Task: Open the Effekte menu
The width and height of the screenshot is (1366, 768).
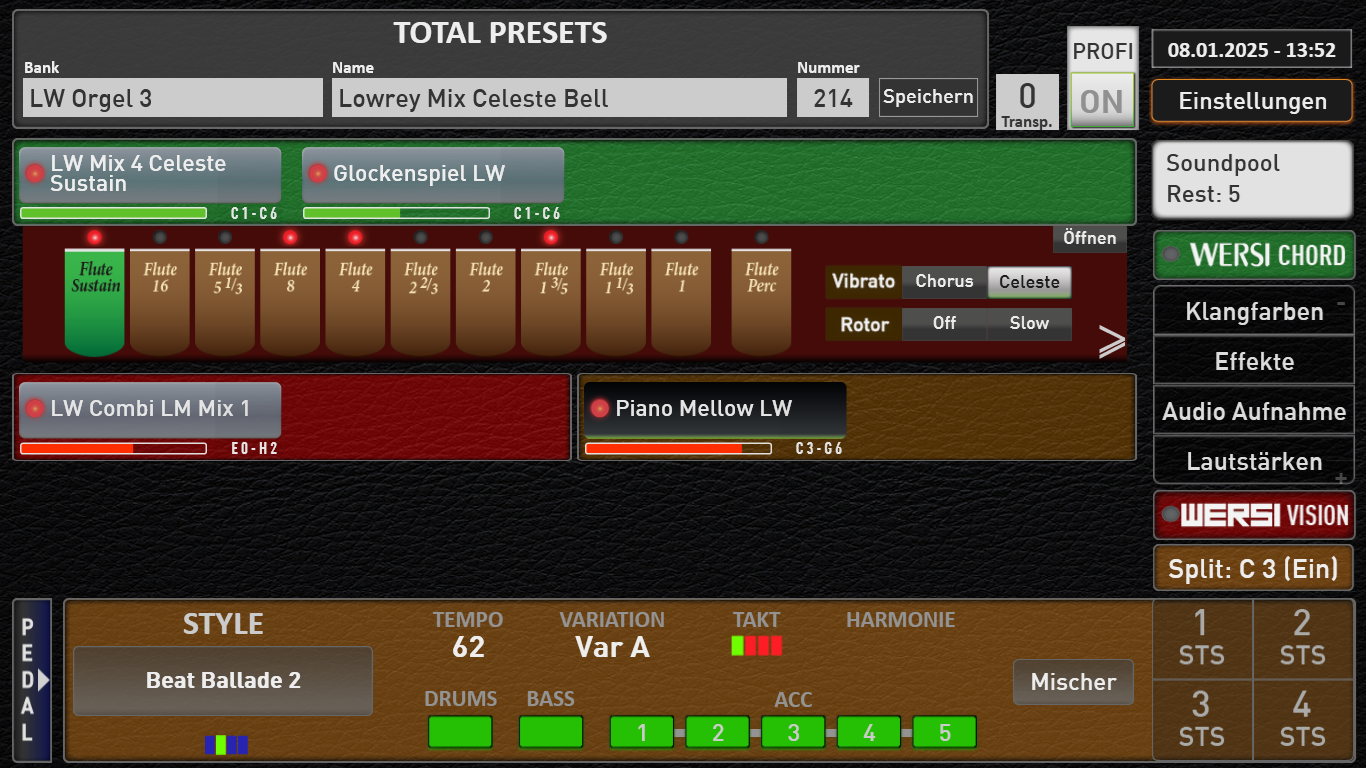Action: (x=1254, y=362)
